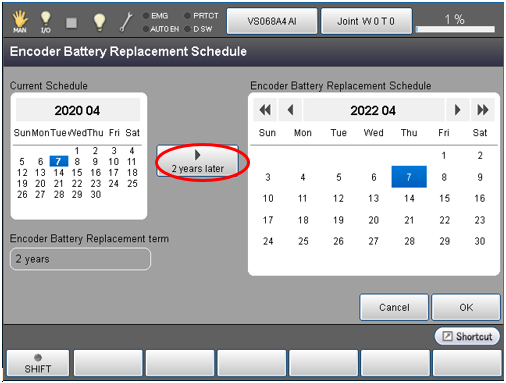
Task: Choose day 21 in 2022 04 calendar
Action: pos(409,220)
